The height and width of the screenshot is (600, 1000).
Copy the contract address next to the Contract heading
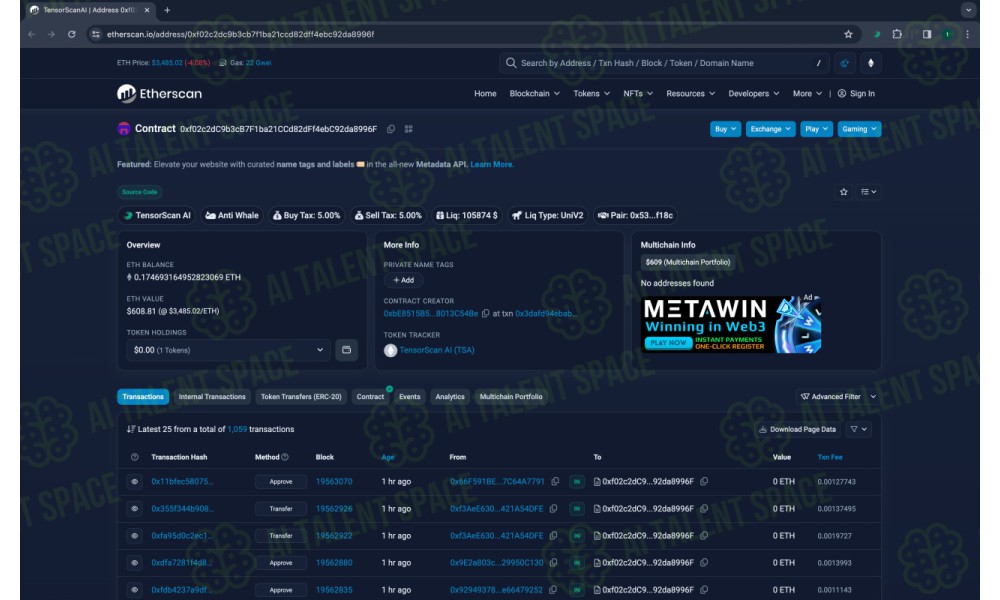pos(391,129)
